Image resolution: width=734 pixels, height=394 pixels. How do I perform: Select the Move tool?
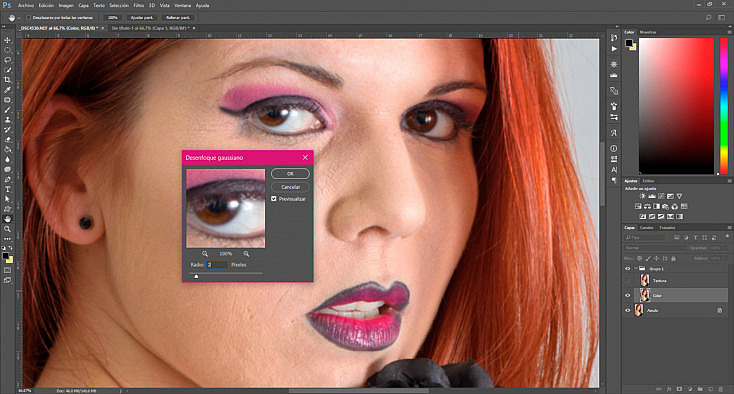tap(7, 40)
